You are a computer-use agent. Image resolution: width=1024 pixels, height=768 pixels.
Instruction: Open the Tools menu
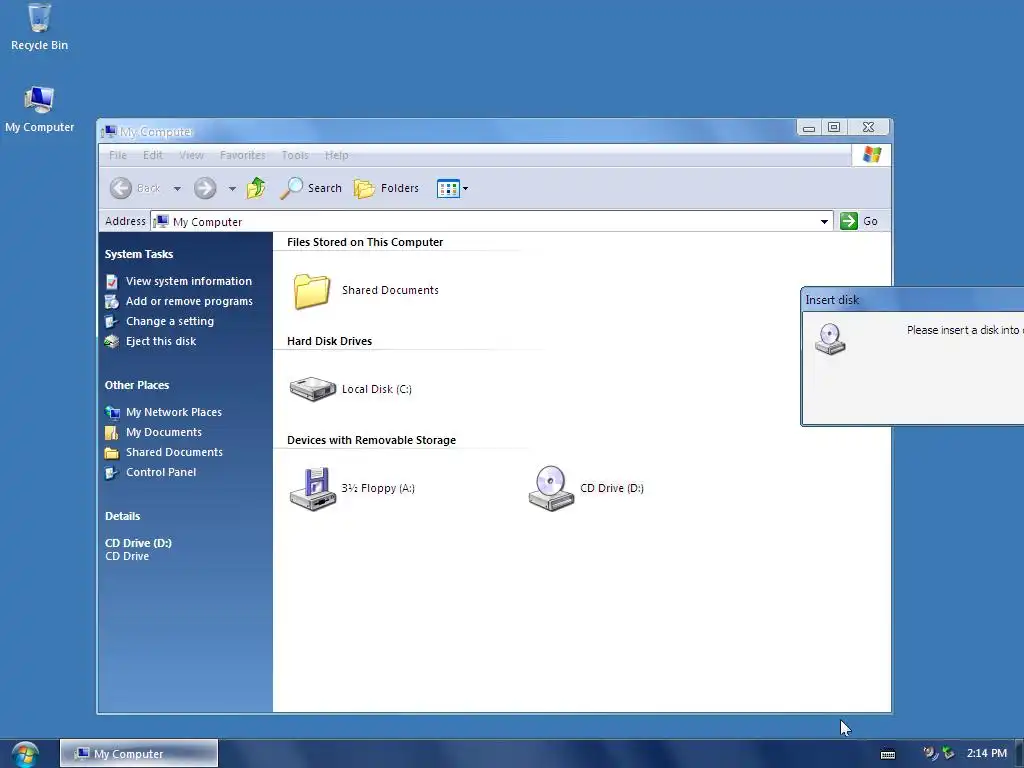tap(295, 155)
